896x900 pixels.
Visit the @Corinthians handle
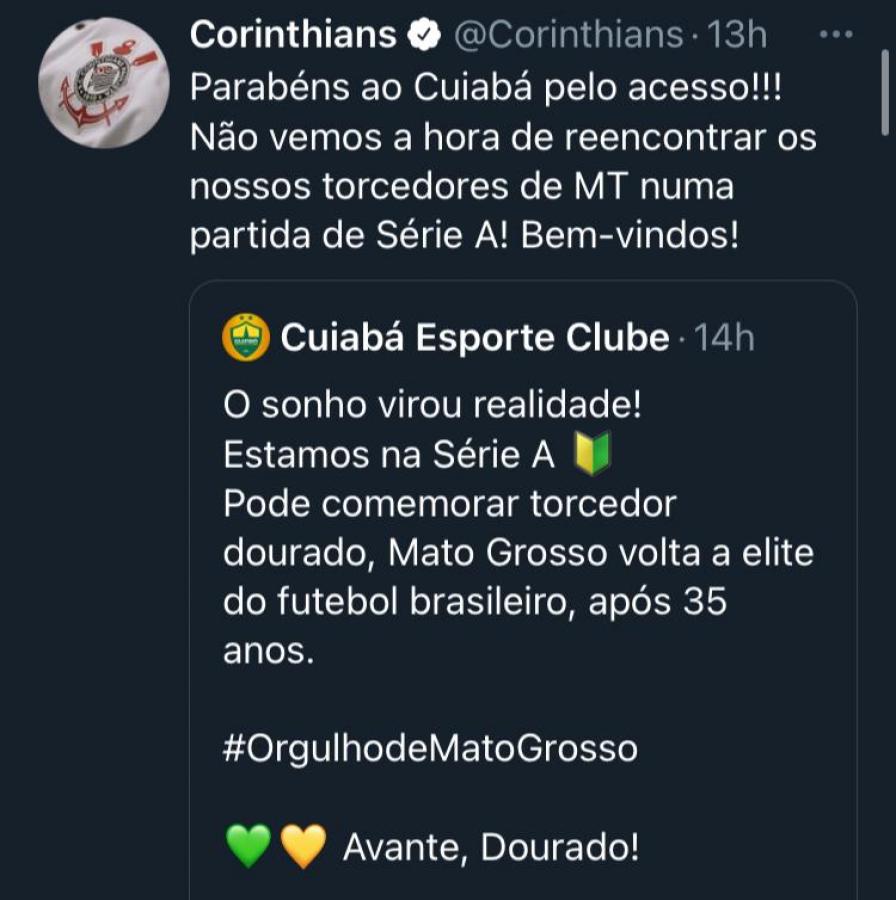pos(569,36)
